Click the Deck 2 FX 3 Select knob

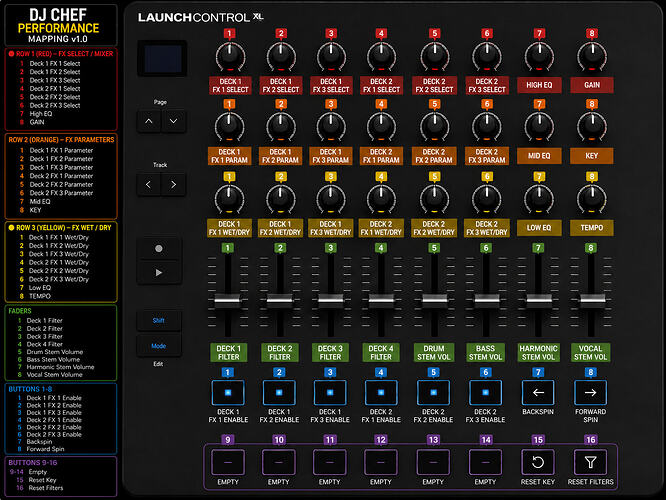[x=487, y=57]
